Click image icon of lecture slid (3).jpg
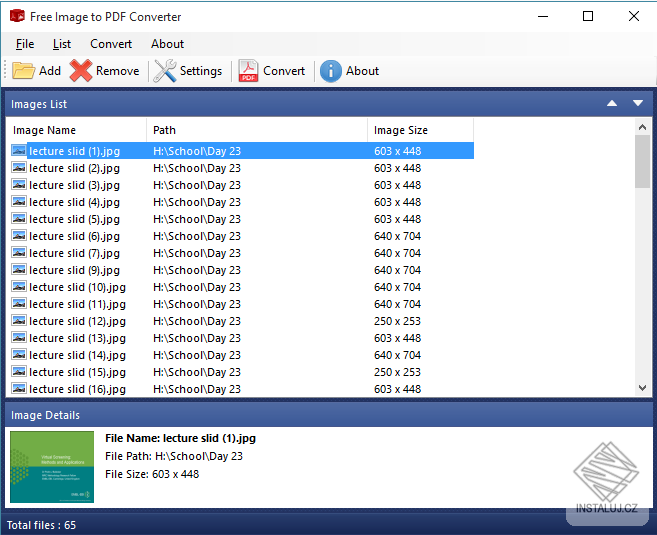Viewport: 657px width, 535px height. click(19, 185)
